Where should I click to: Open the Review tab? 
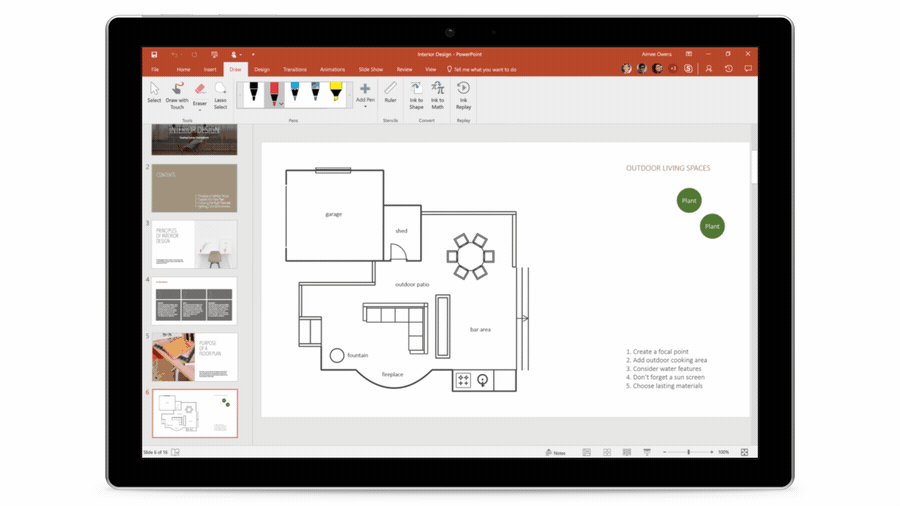point(404,69)
